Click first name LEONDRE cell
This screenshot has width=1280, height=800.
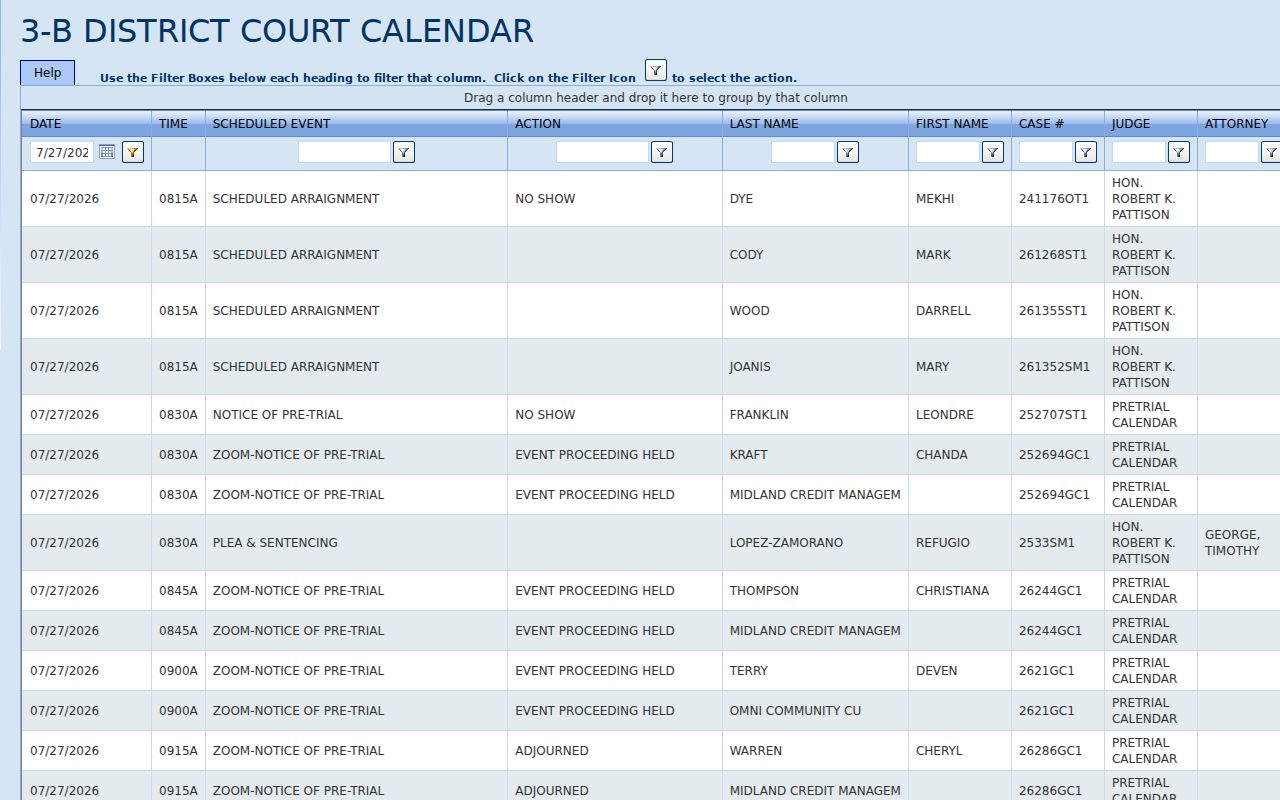point(960,415)
